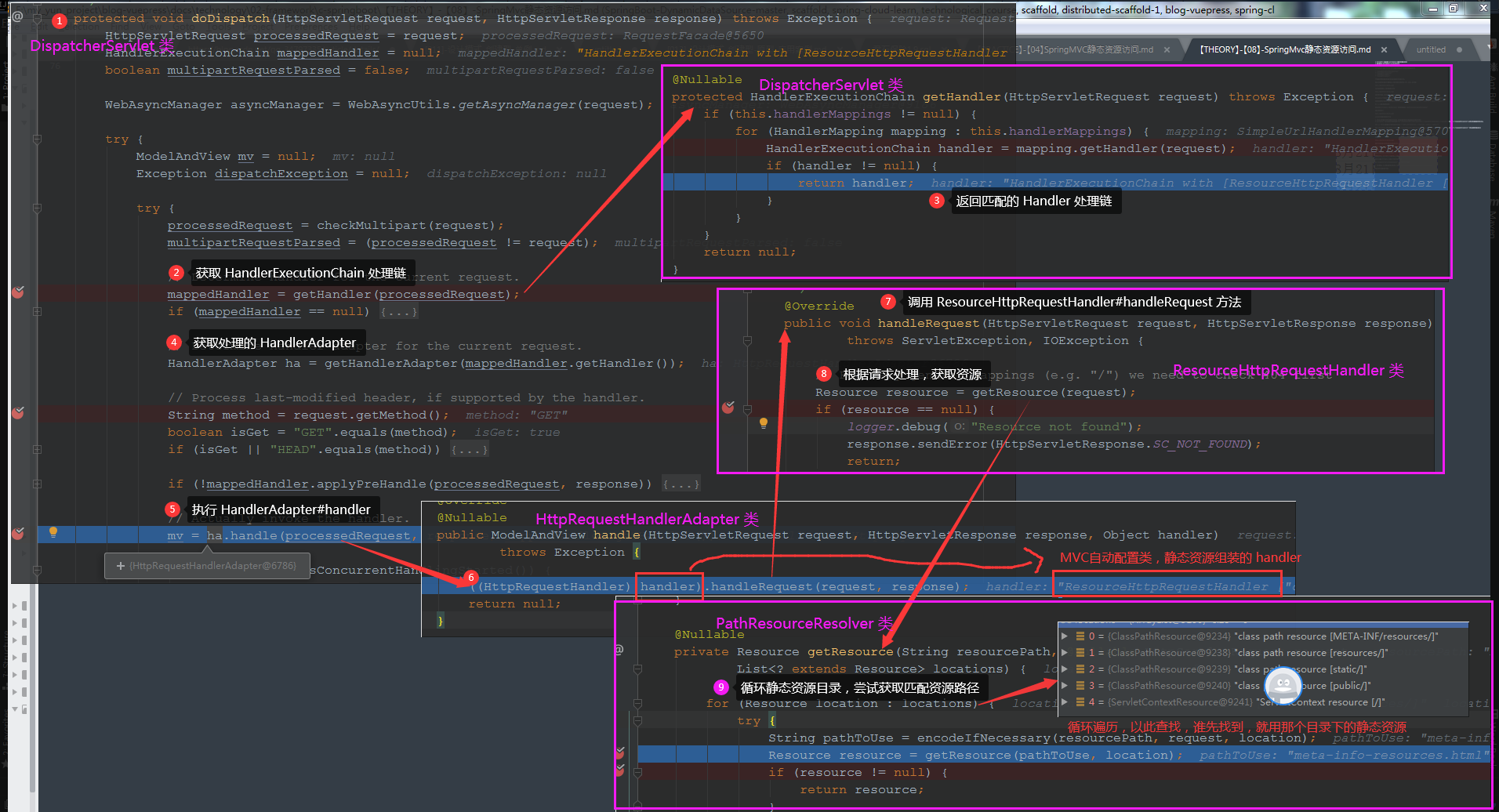Click the checkMultipart(request) call
Image resolution: width=1499 pixels, height=812 pixels.
click(x=406, y=226)
